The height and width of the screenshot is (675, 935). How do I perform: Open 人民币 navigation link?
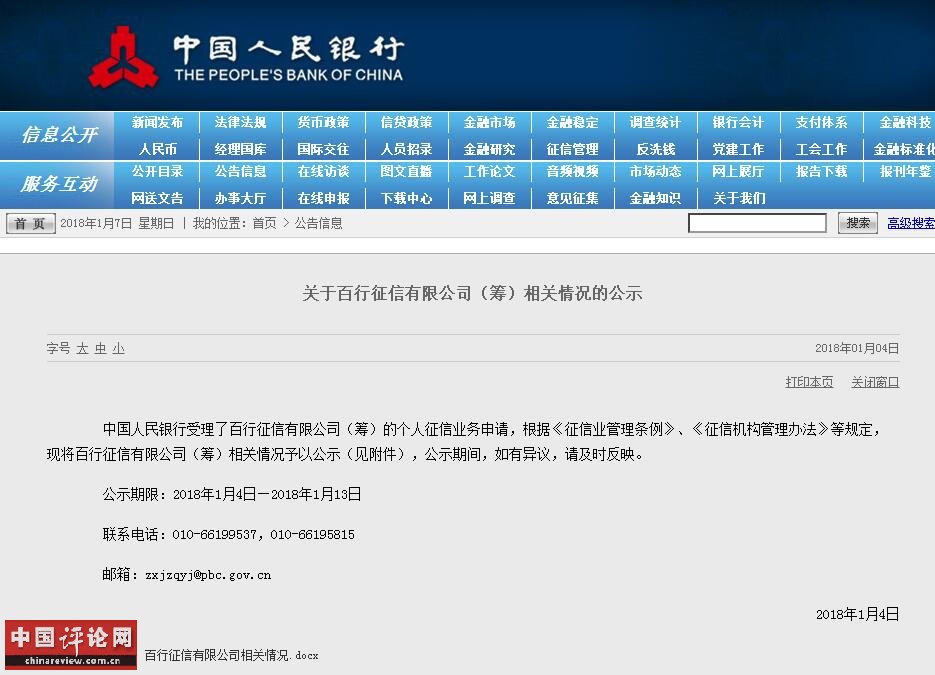(x=157, y=149)
